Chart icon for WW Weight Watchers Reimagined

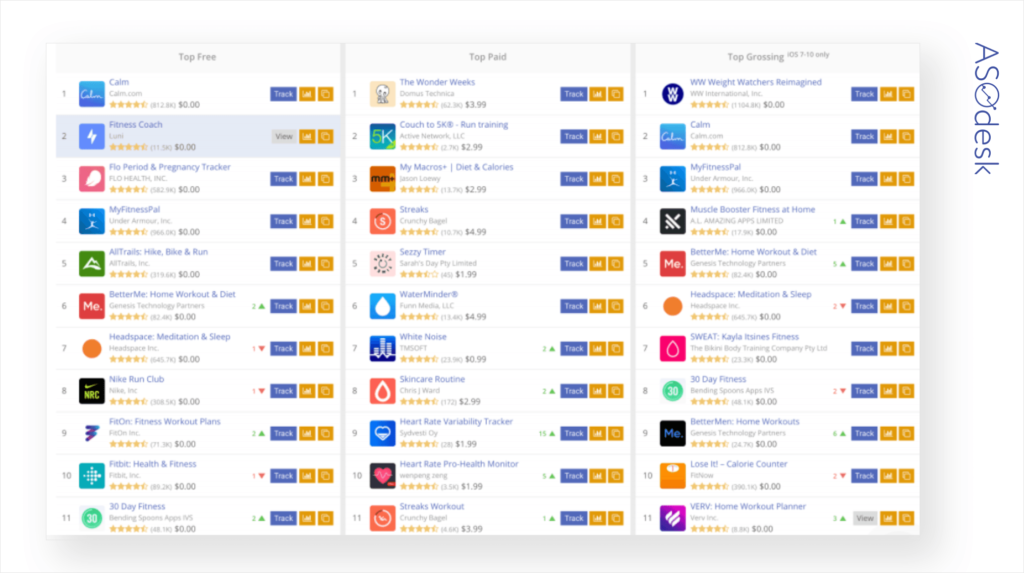point(888,94)
